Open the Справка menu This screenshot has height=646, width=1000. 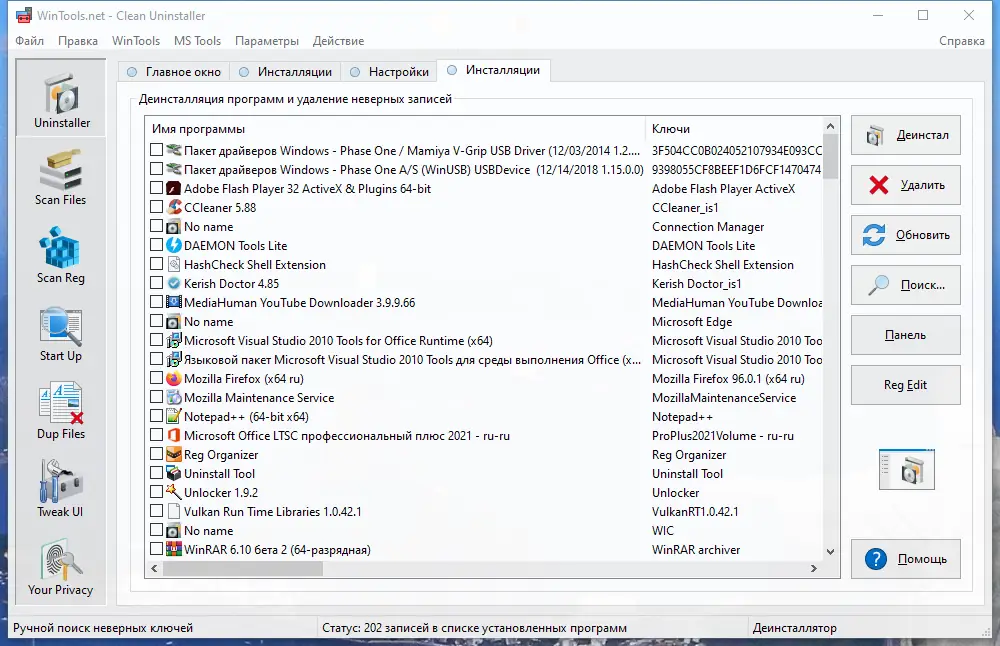point(962,41)
